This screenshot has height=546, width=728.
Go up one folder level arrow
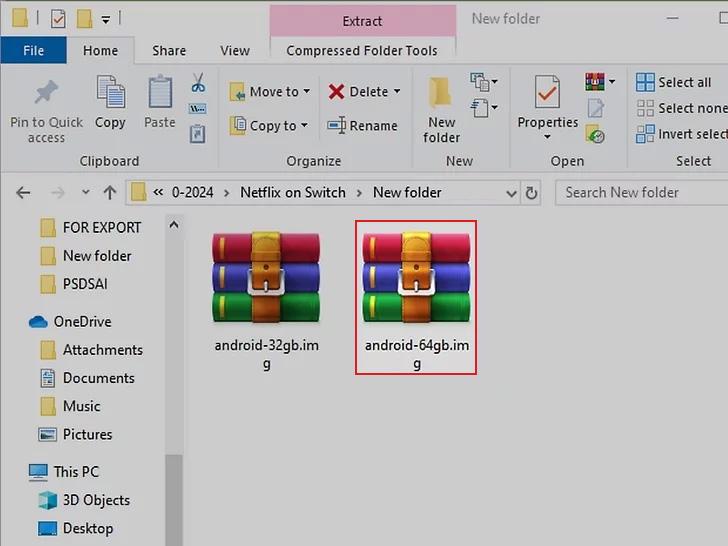(110, 192)
